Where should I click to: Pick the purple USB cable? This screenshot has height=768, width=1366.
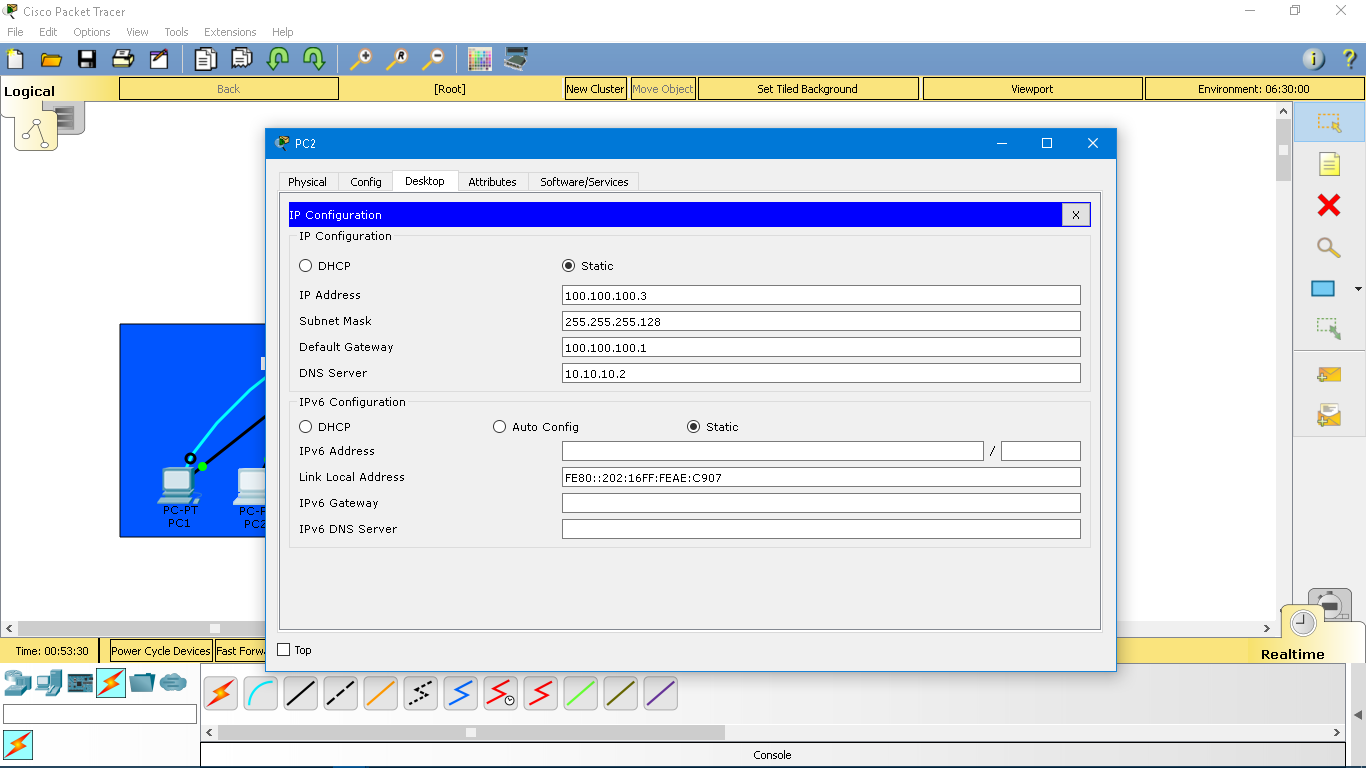tap(661, 693)
